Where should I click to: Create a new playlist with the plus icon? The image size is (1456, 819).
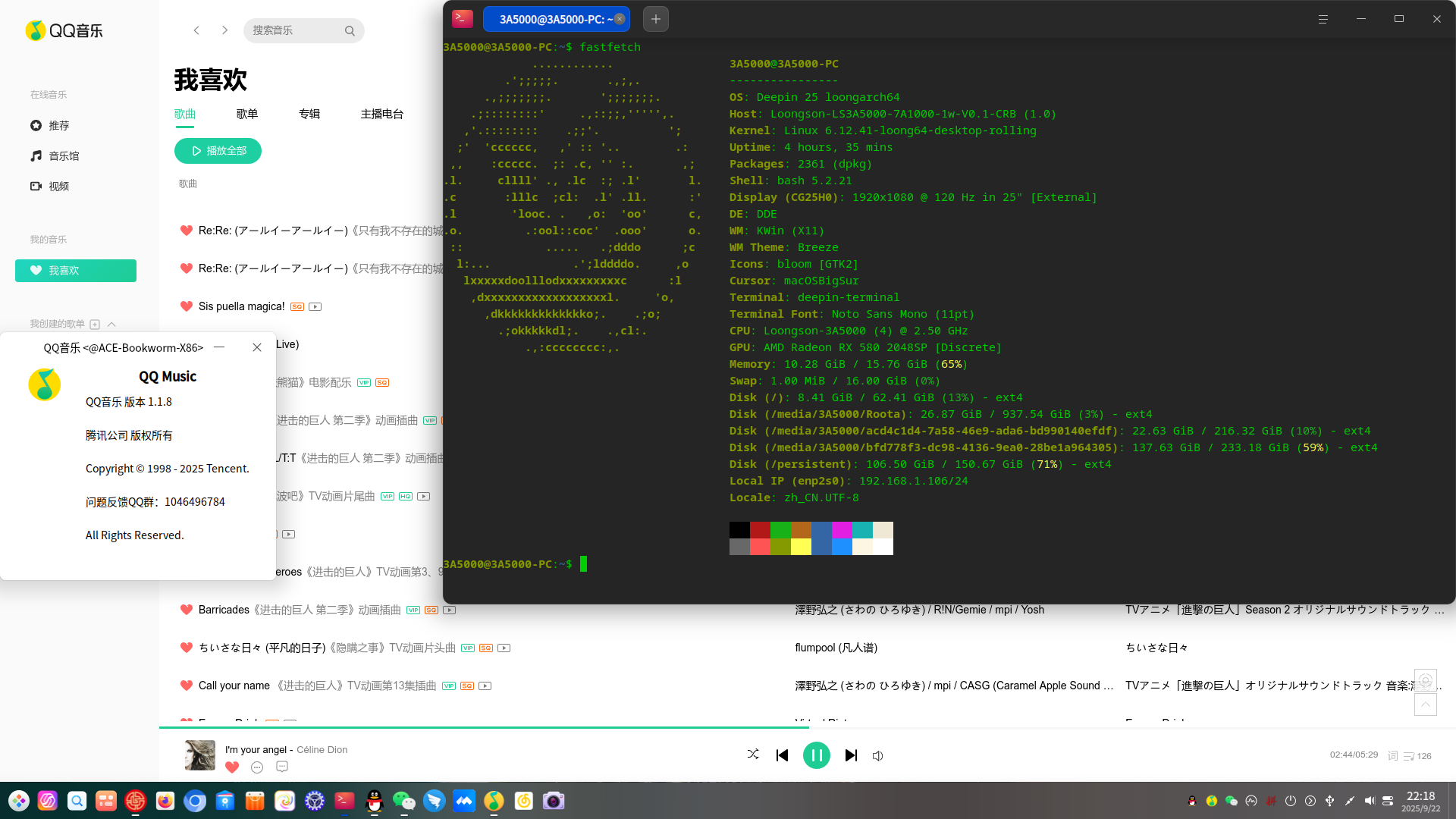tap(95, 325)
